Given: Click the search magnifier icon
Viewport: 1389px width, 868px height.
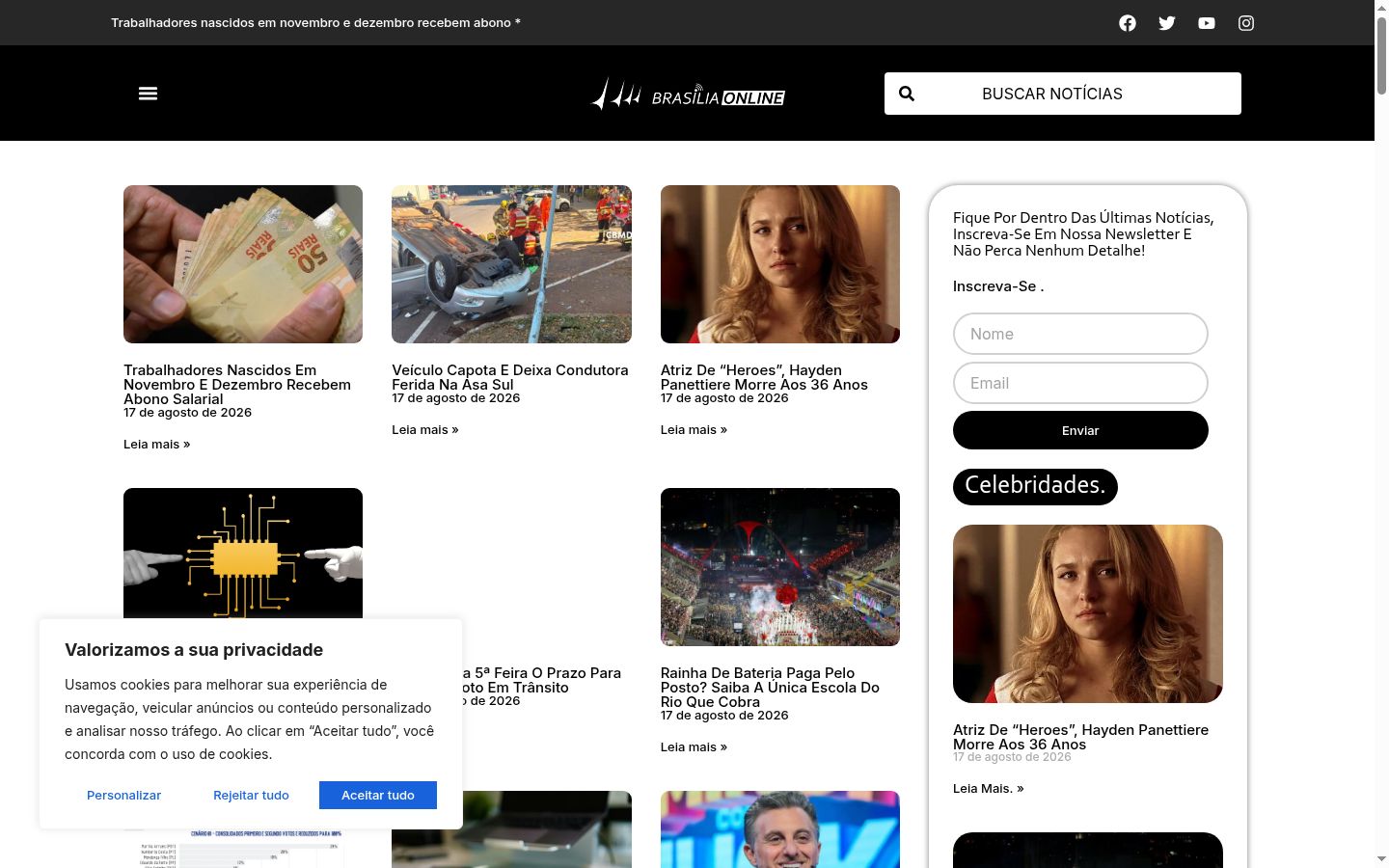Looking at the screenshot, I should click(x=907, y=94).
